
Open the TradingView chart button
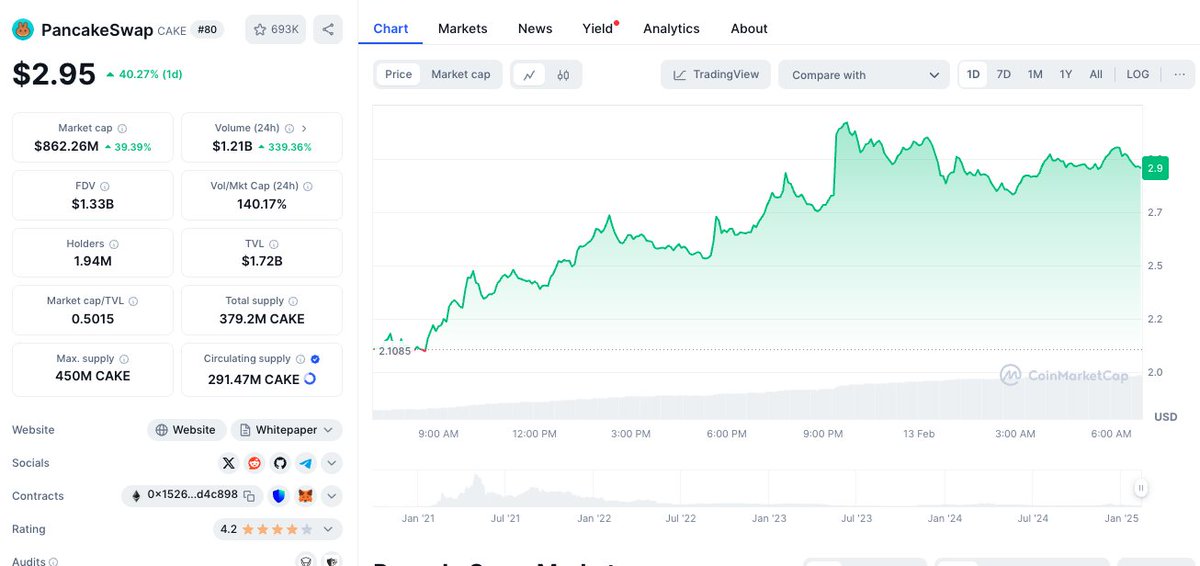(716, 75)
